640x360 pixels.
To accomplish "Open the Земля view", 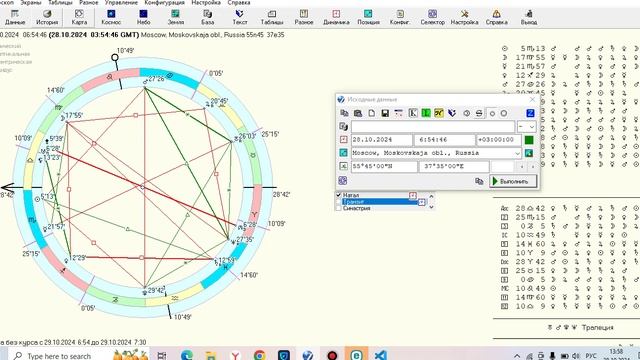I will click(x=176, y=18).
